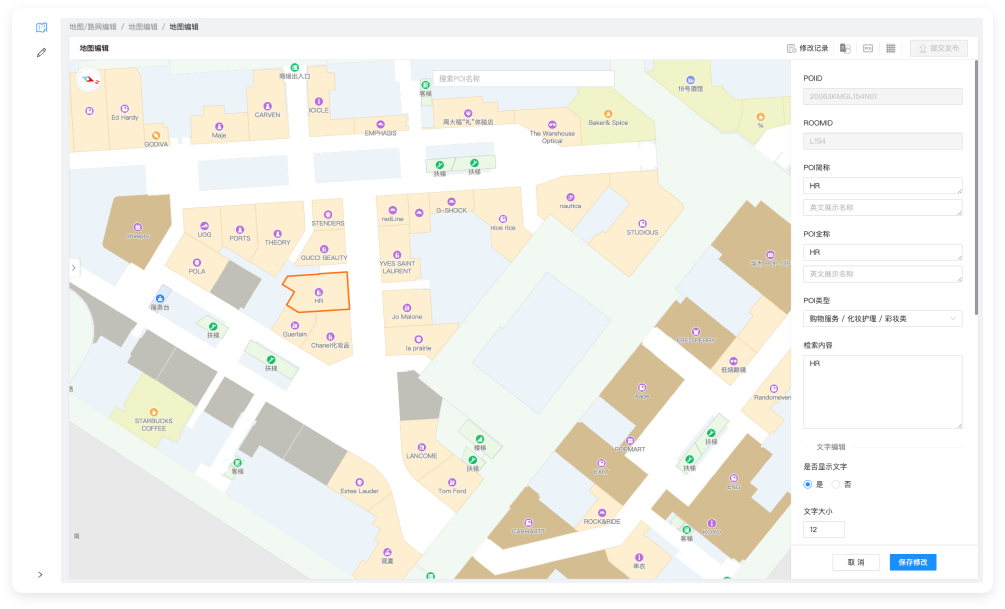Select the STARBUCKS COFFEE marker on map
The image size is (1005, 609).
click(x=153, y=412)
